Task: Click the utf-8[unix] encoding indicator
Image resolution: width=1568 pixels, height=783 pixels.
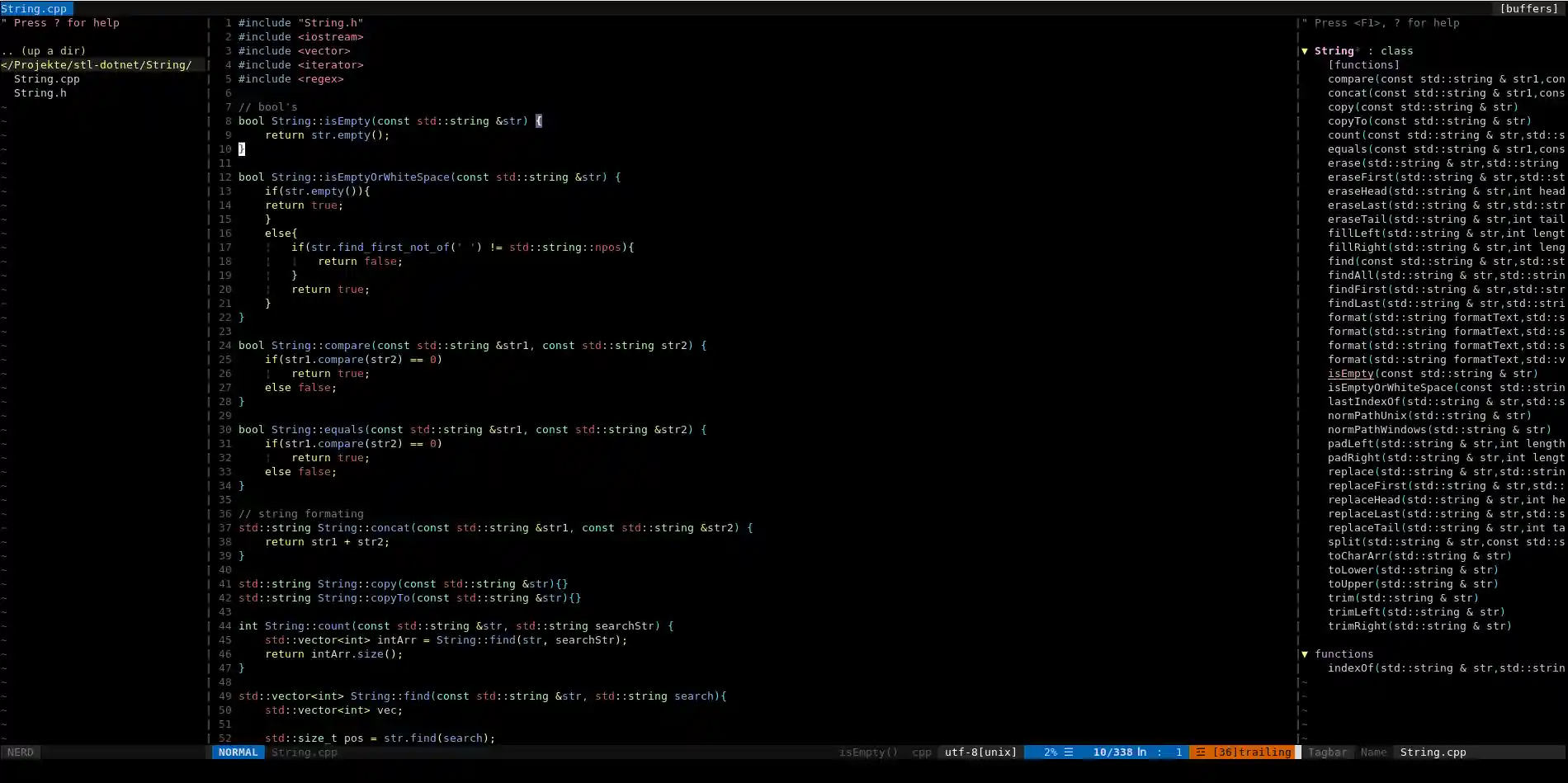Action: pyautogui.click(x=980, y=752)
